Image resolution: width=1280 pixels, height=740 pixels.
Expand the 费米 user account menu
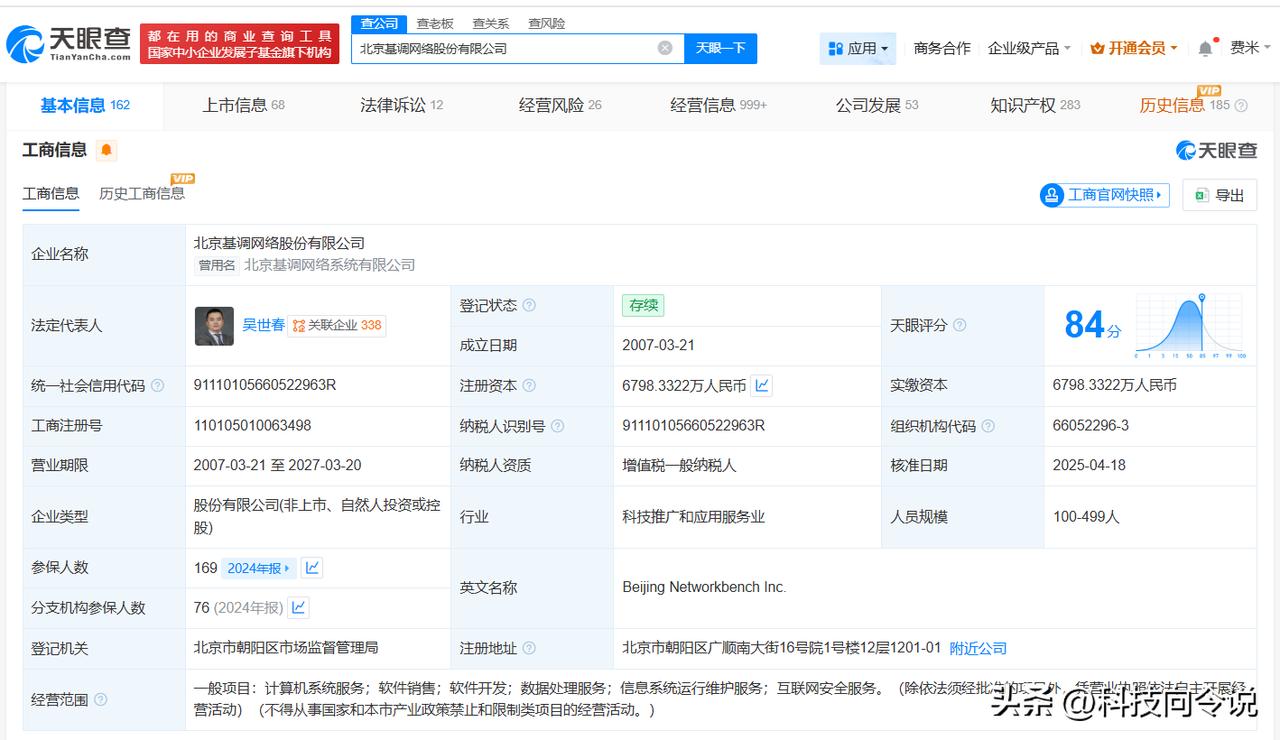[x=1250, y=48]
